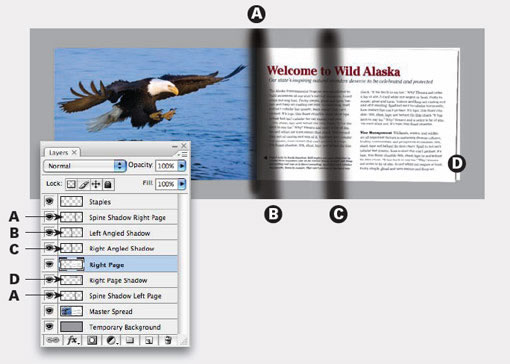Add a layer mask button
510x364 pixels.
point(92,340)
